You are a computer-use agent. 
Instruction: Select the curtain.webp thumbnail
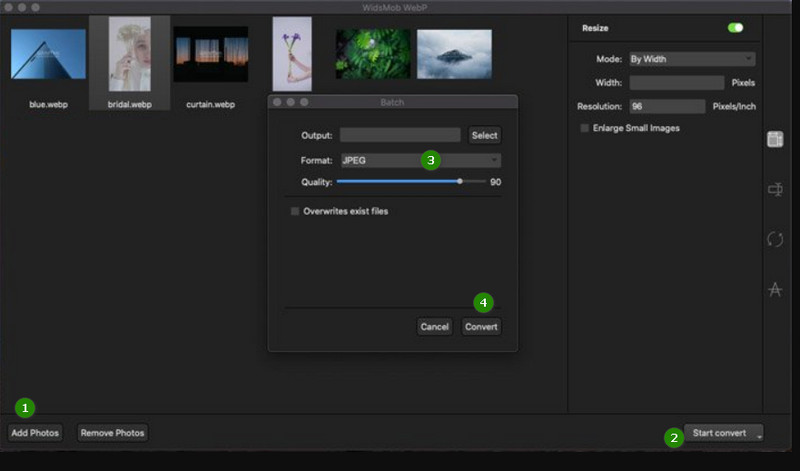point(210,54)
